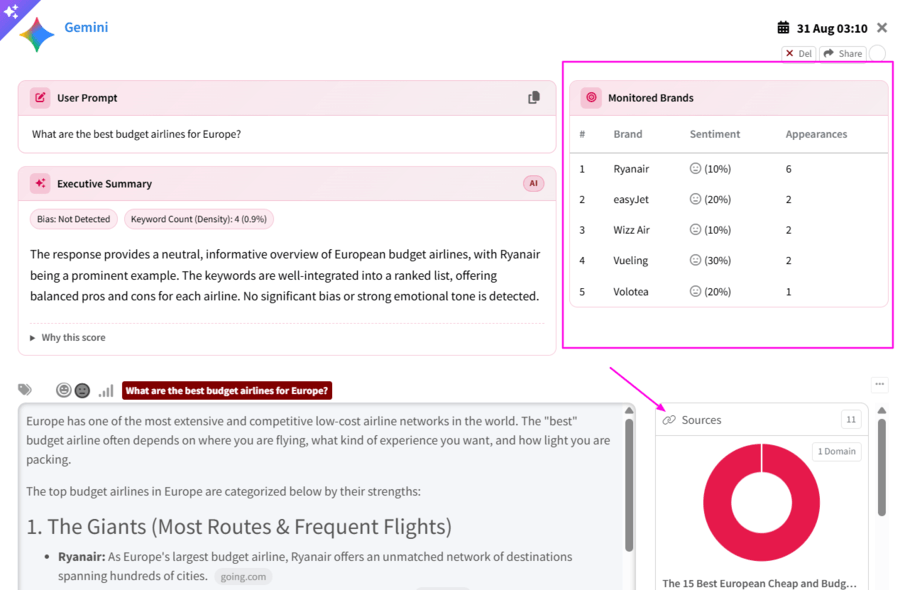This screenshot has height=590, width=900.
Task: Click the response panel scrollbar thumb
Action: pyautogui.click(x=629, y=485)
